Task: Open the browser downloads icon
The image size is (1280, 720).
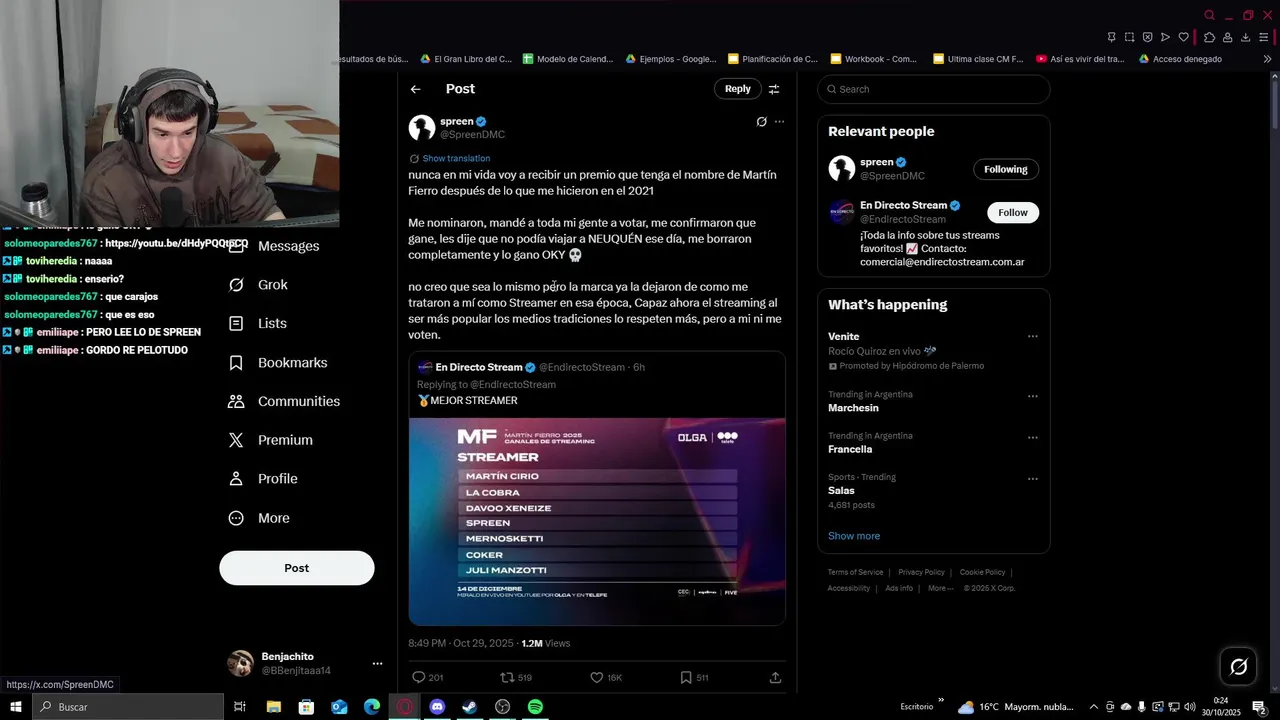Action: (1245, 37)
